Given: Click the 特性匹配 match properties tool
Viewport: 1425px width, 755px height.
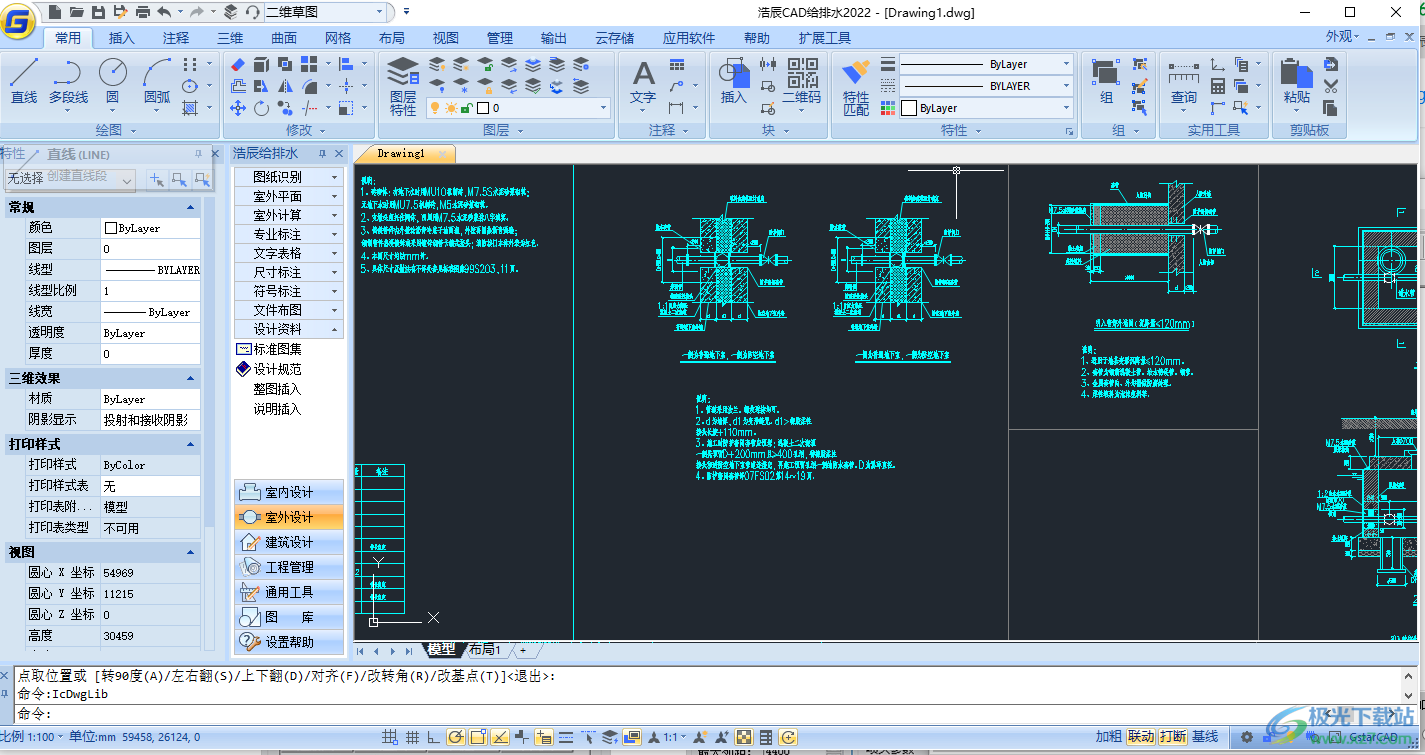Looking at the screenshot, I should tap(856, 87).
